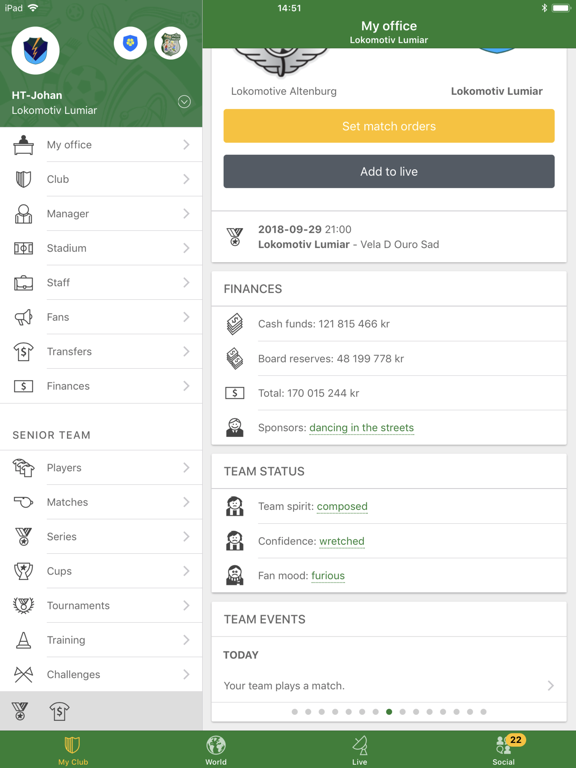576x768 pixels.
Task: Click the Staff briefcase icon
Action: tap(24, 283)
